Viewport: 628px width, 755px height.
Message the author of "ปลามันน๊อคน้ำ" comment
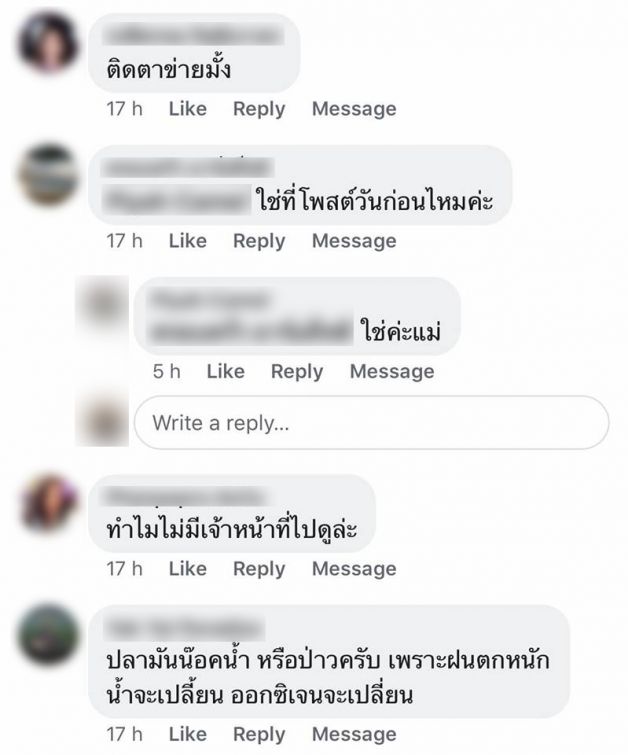click(x=354, y=735)
